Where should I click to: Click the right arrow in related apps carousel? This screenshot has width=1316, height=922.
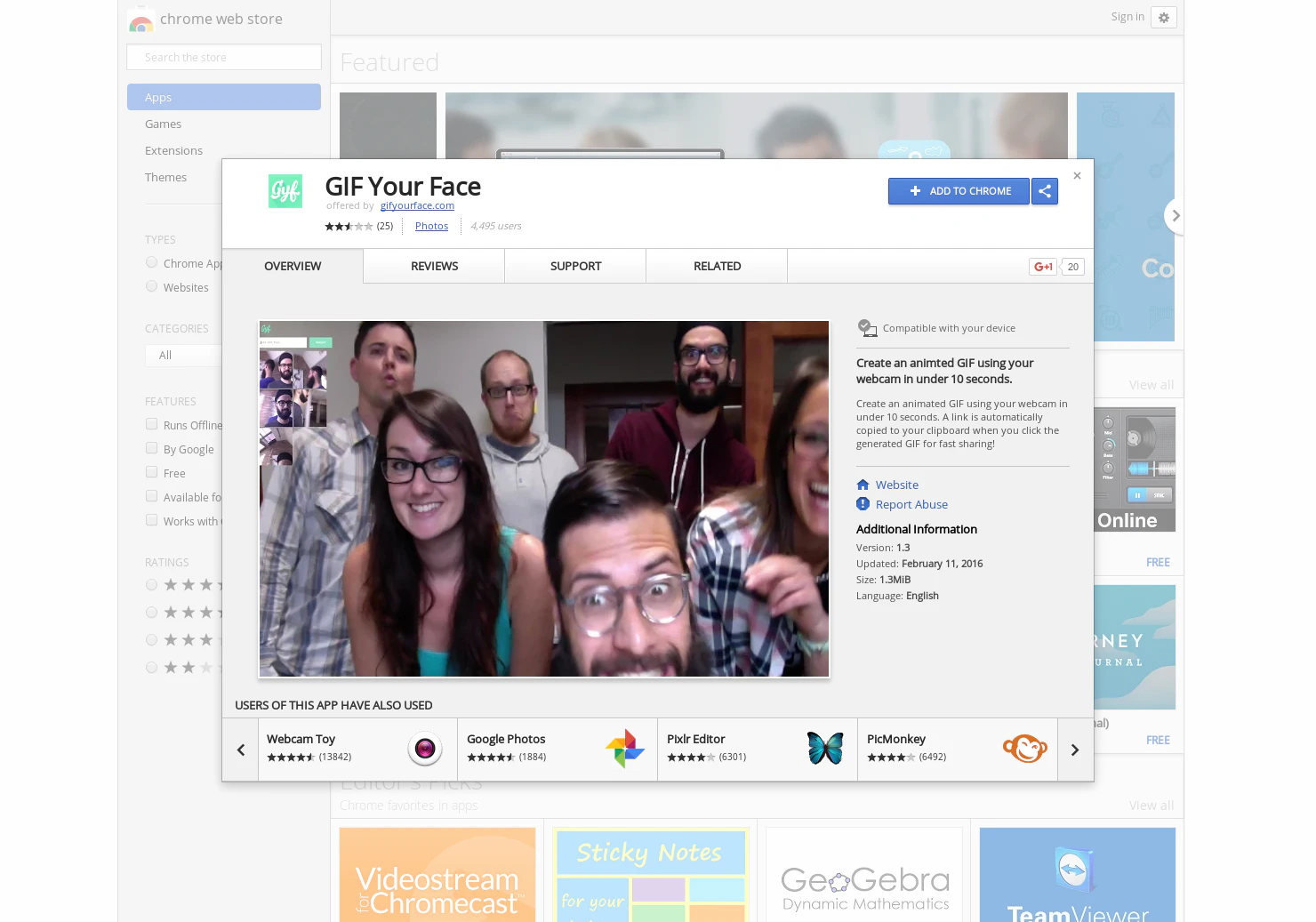coord(1074,749)
